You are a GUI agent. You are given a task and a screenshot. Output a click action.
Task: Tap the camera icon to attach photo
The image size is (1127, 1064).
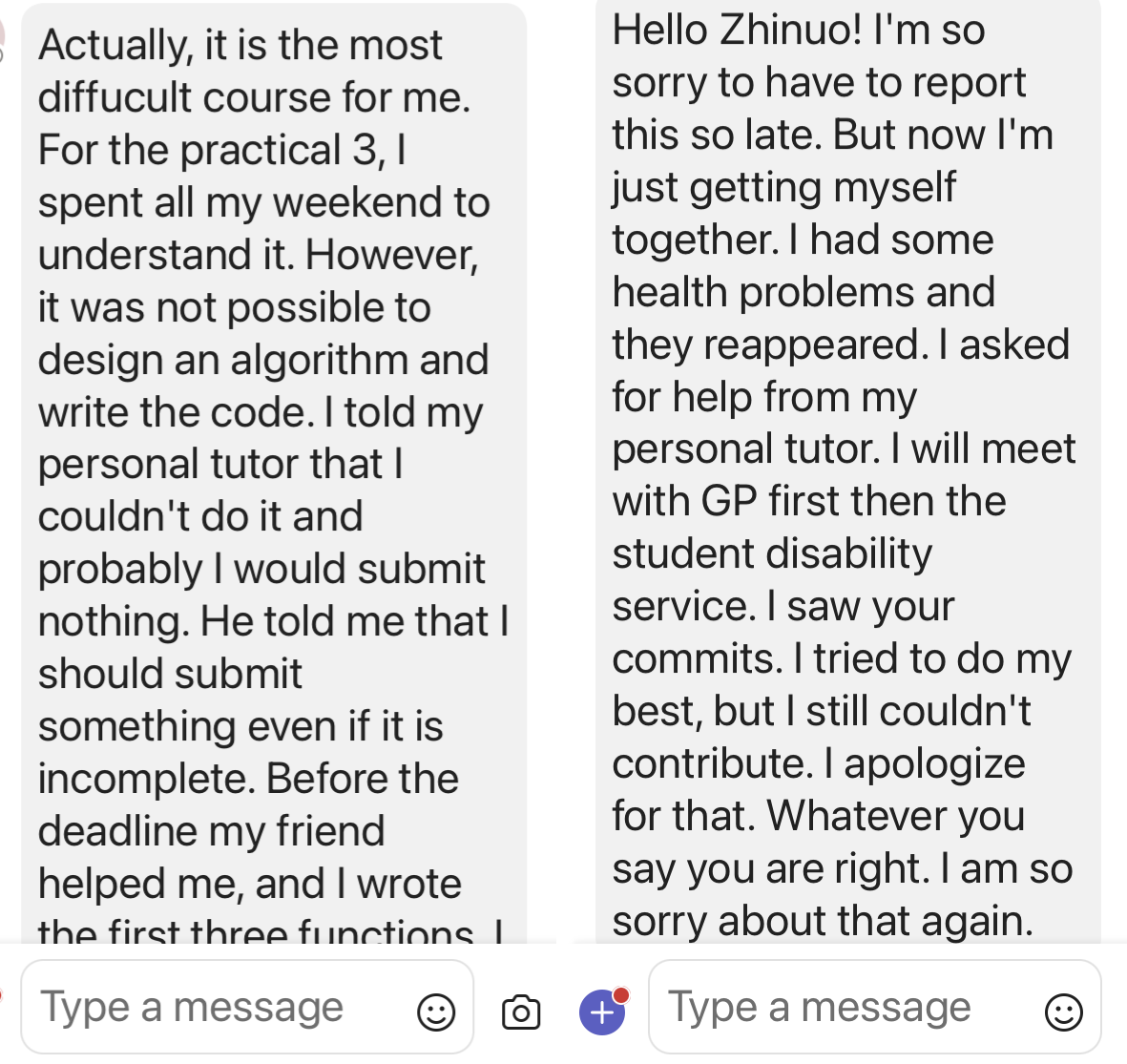point(521,1012)
